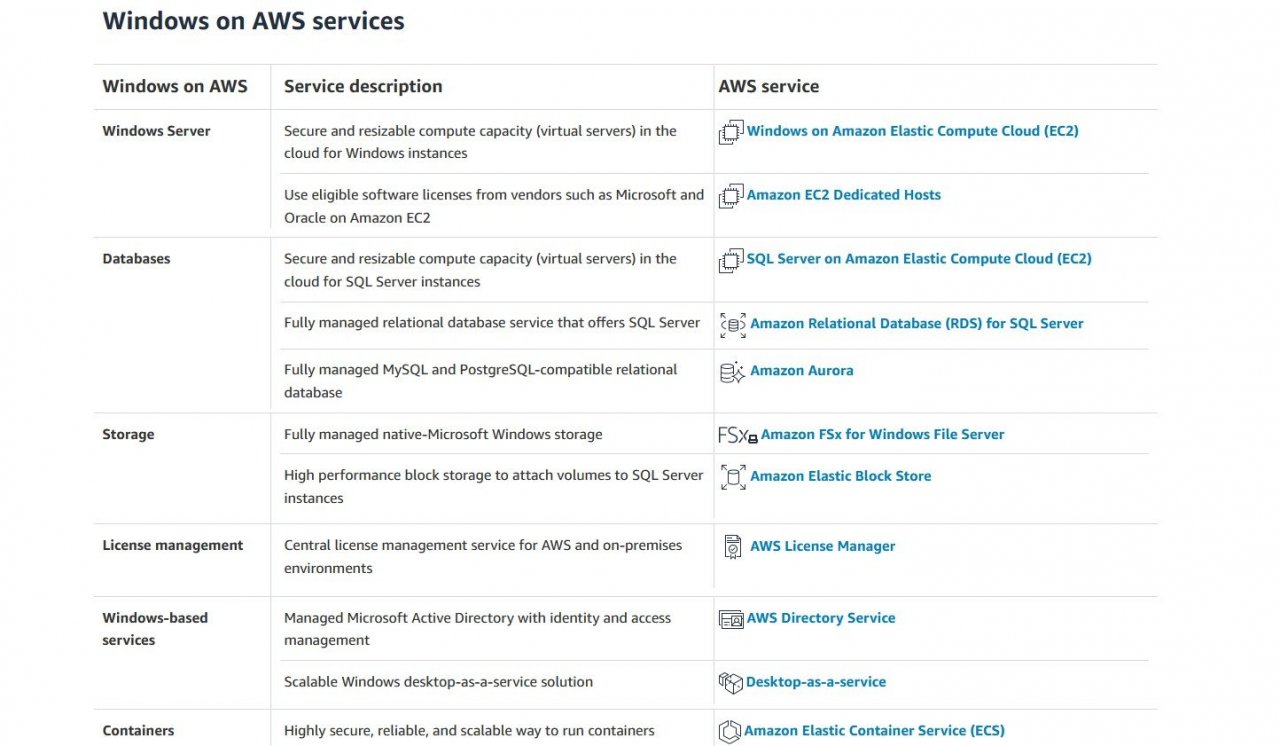Click the AWS Directory Service icon

731,619
